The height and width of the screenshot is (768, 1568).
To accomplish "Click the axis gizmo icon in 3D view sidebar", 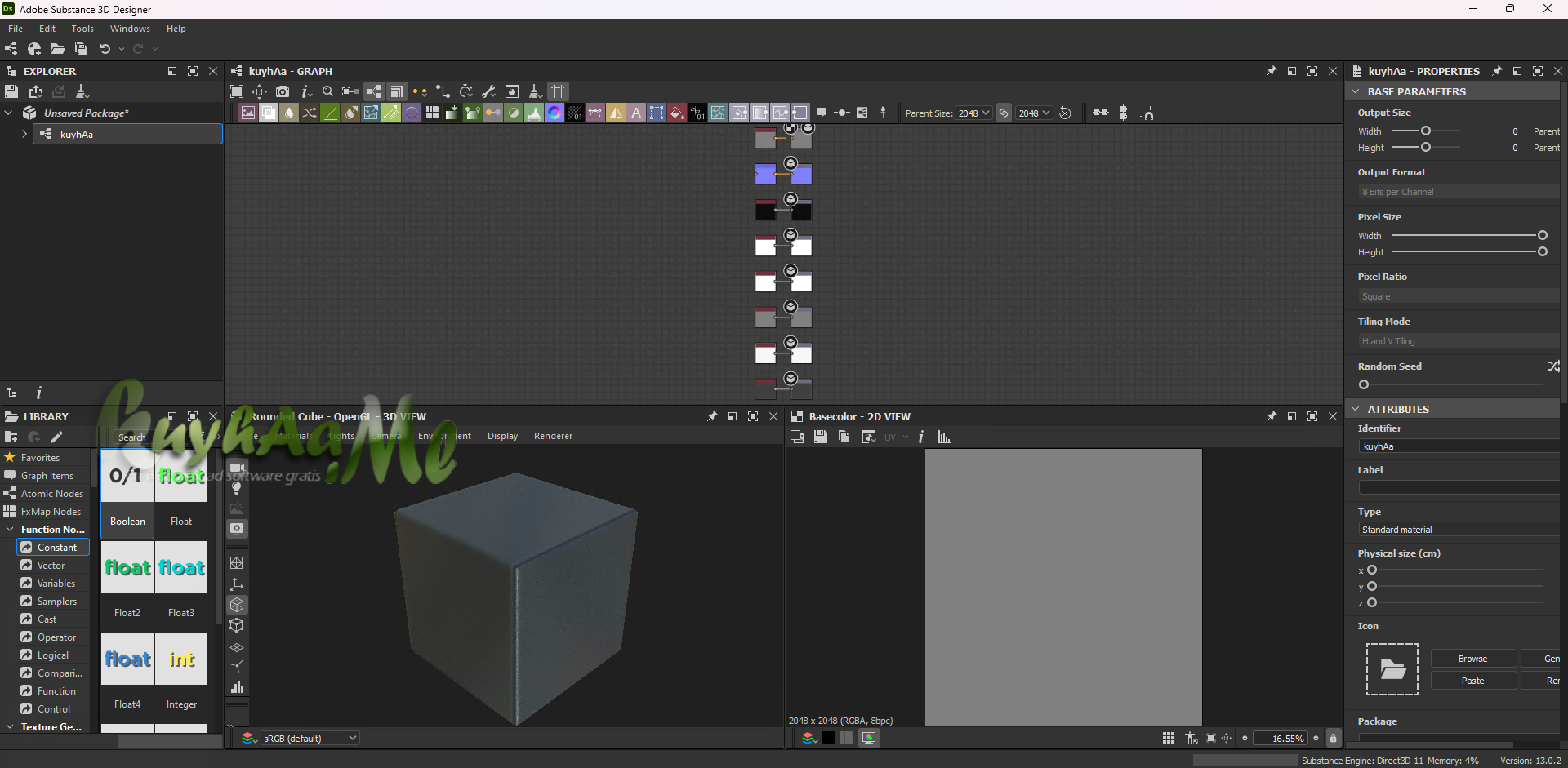I will [x=237, y=584].
